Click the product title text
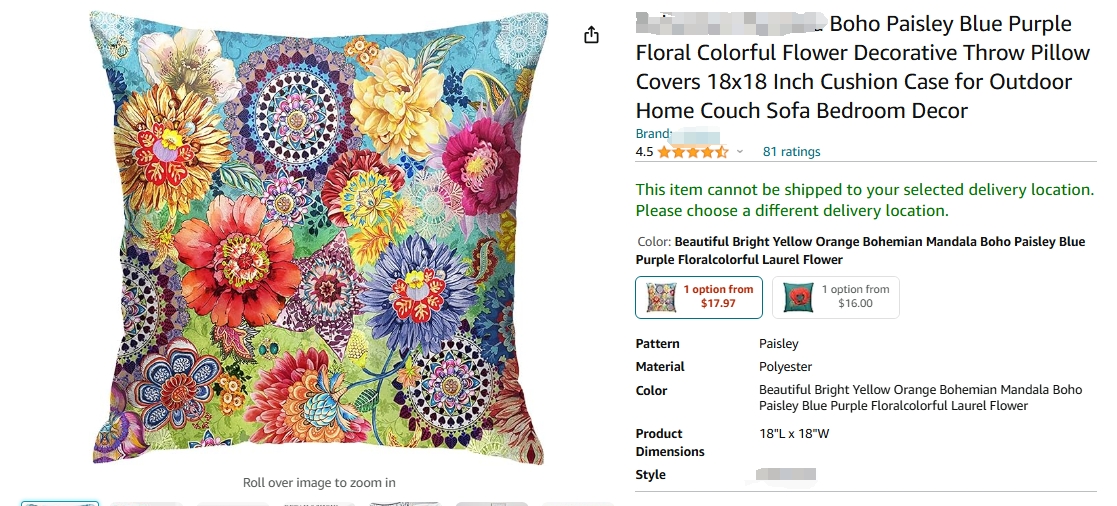 pyautogui.click(x=863, y=67)
